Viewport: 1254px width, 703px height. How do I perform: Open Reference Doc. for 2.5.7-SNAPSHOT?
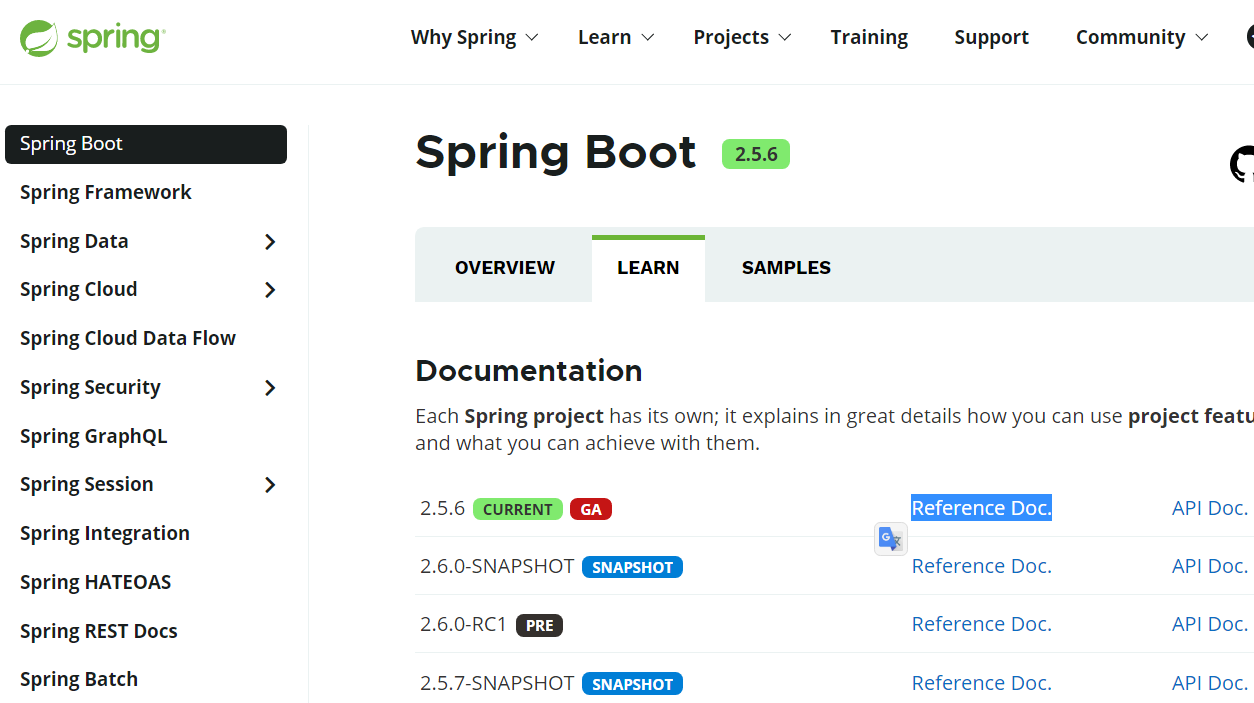[x=981, y=683]
